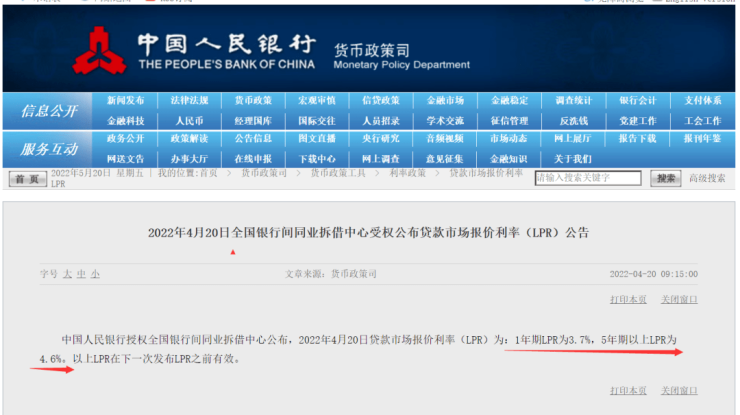The width and height of the screenshot is (740, 415).
Task: Open 人员招录 menu item
Action: pos(381,121)
